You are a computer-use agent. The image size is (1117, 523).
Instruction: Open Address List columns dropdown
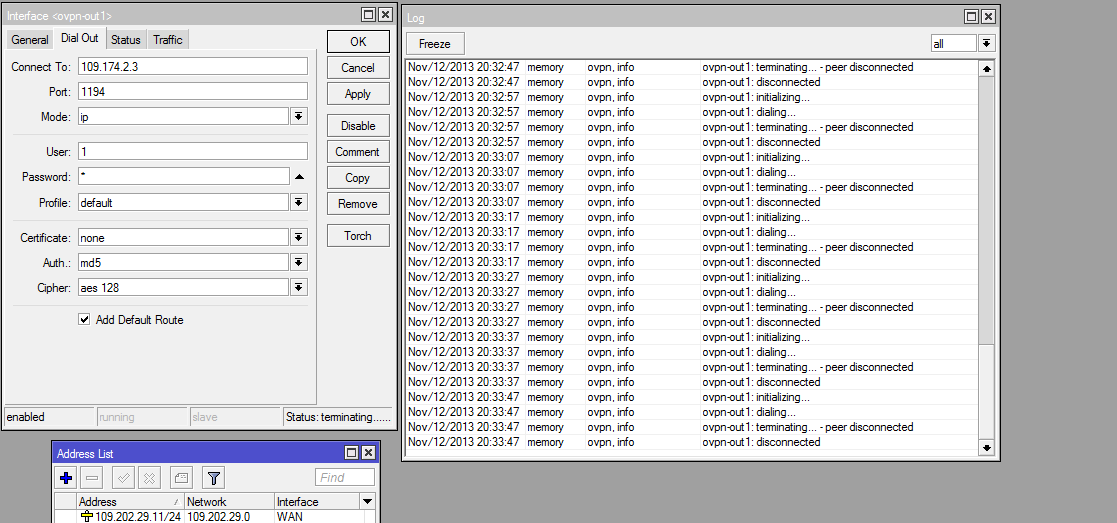(x=368, y=502)
